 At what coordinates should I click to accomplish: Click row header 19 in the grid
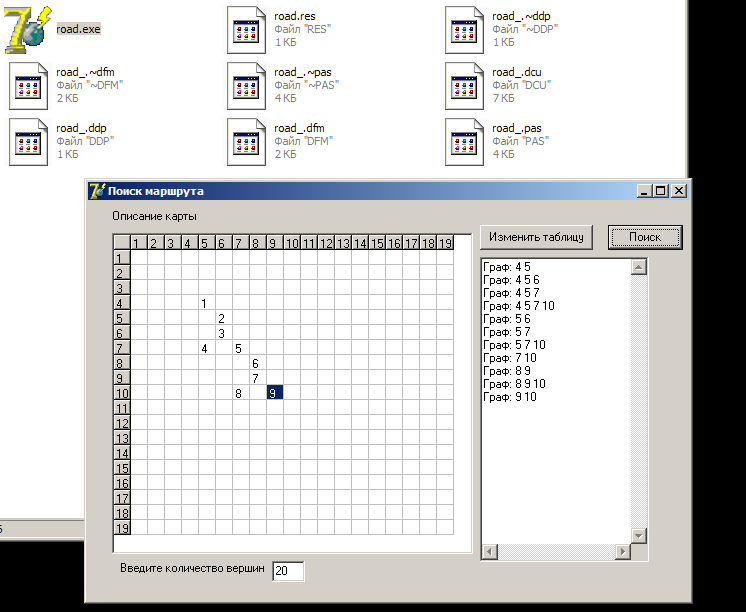[x=122, y=527]
